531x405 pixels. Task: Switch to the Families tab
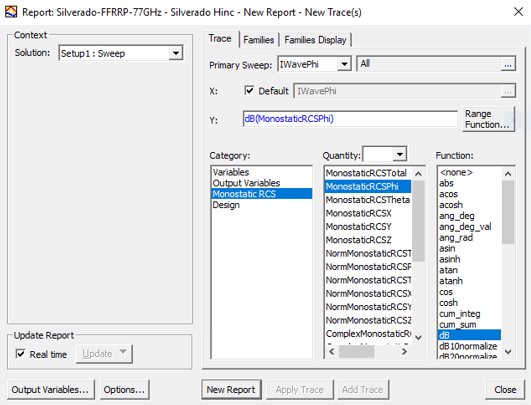pos(258,40)
